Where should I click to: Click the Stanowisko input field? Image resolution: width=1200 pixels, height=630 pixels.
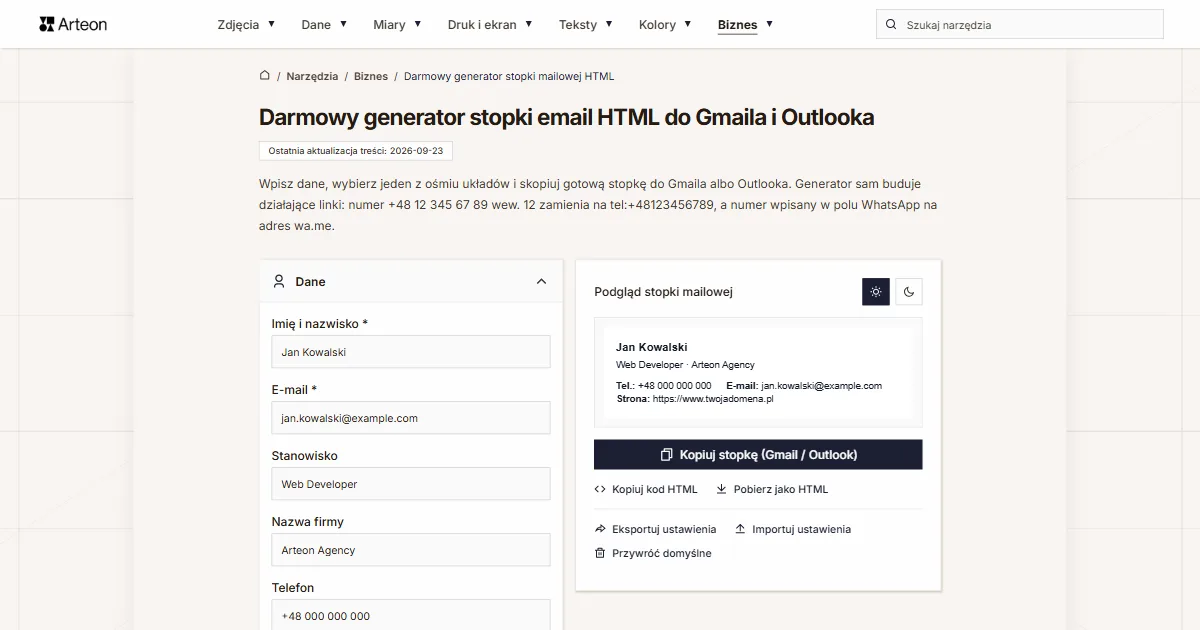click(x=411, y=484)
